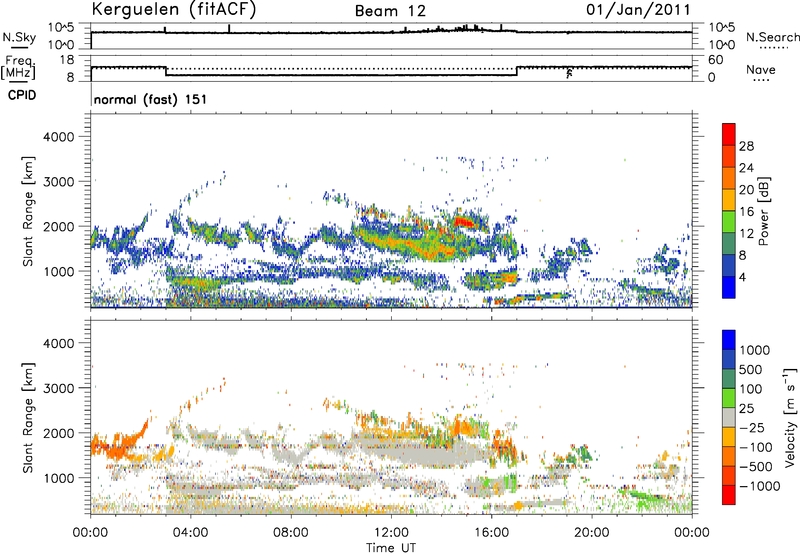Click the '04:00' time axis tick
Image resolution: width=800 pixels, height=554 pixels.
190,533
